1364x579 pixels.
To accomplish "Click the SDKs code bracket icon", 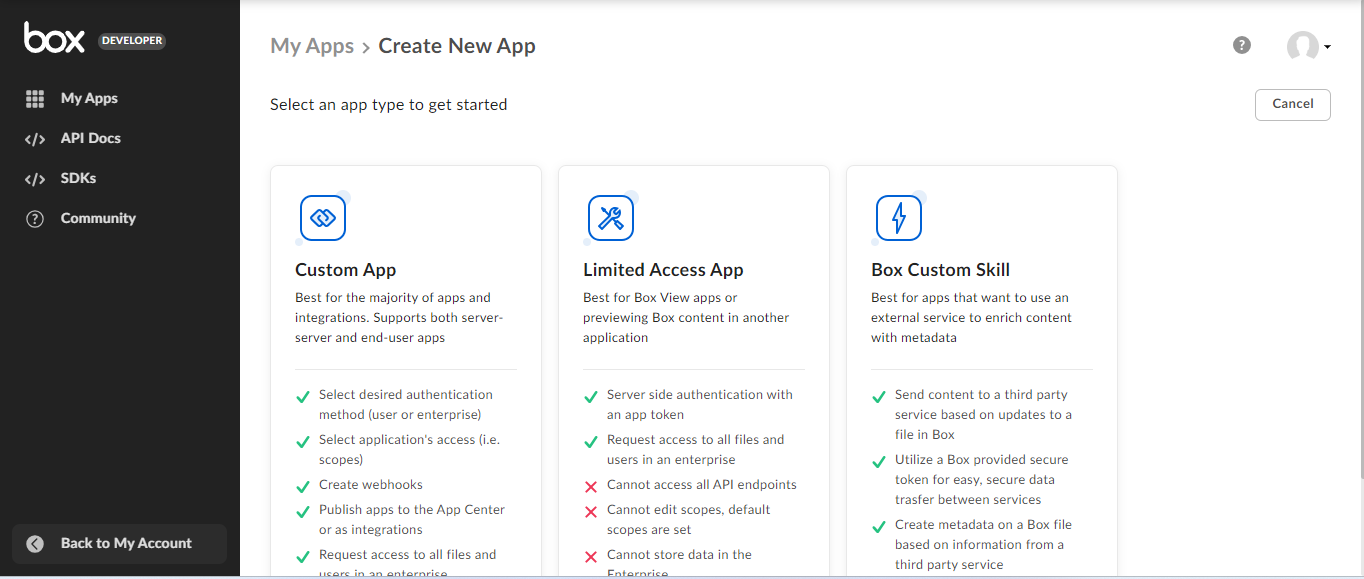I will tap(35, 179).
